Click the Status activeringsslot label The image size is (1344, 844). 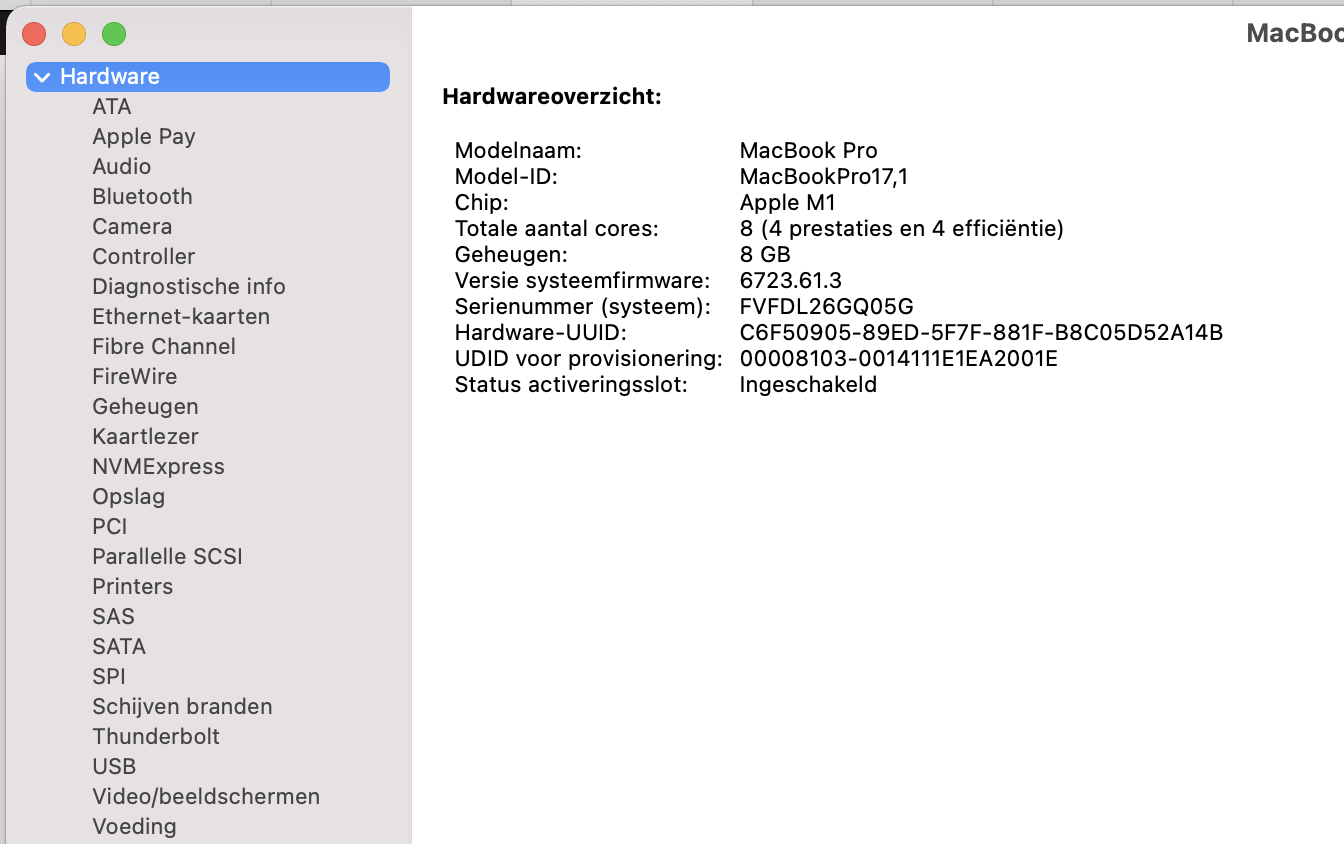pos(571,385)
